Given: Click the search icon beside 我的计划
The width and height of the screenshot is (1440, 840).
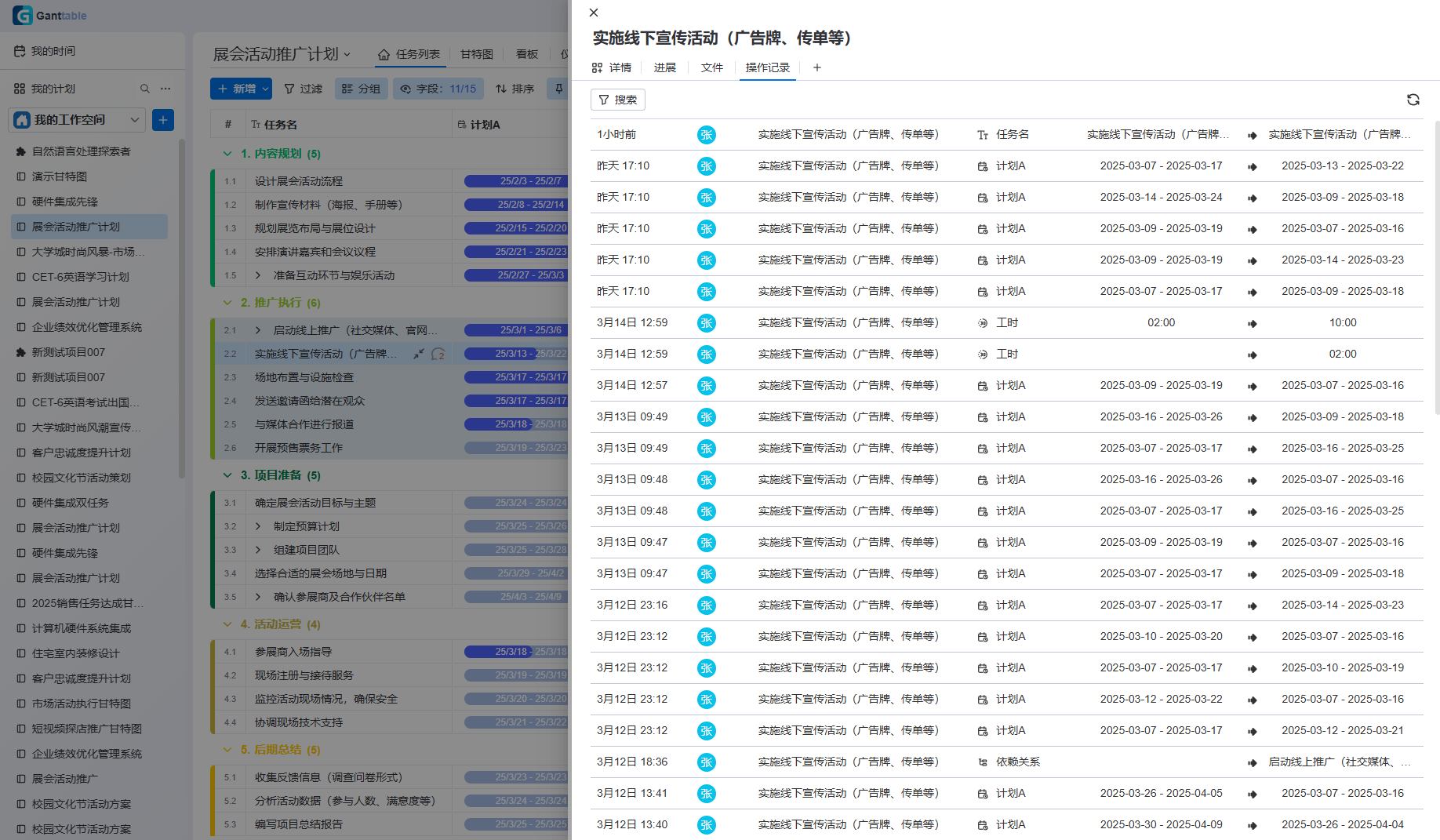Looking at the screenshot, I should pyautogui.click(x=144, y=89).
